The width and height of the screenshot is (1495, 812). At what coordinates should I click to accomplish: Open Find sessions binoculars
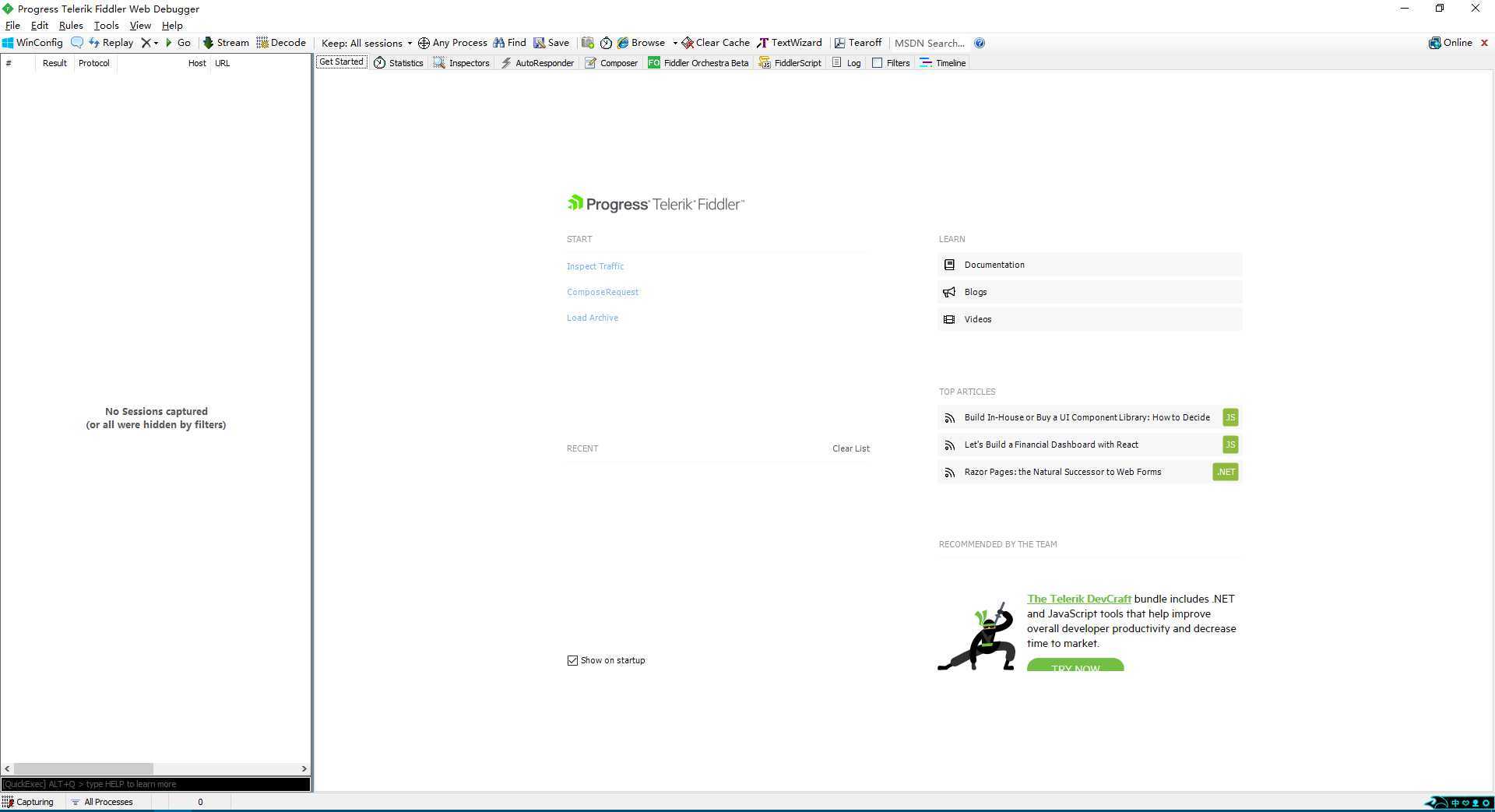click(509, 43)
